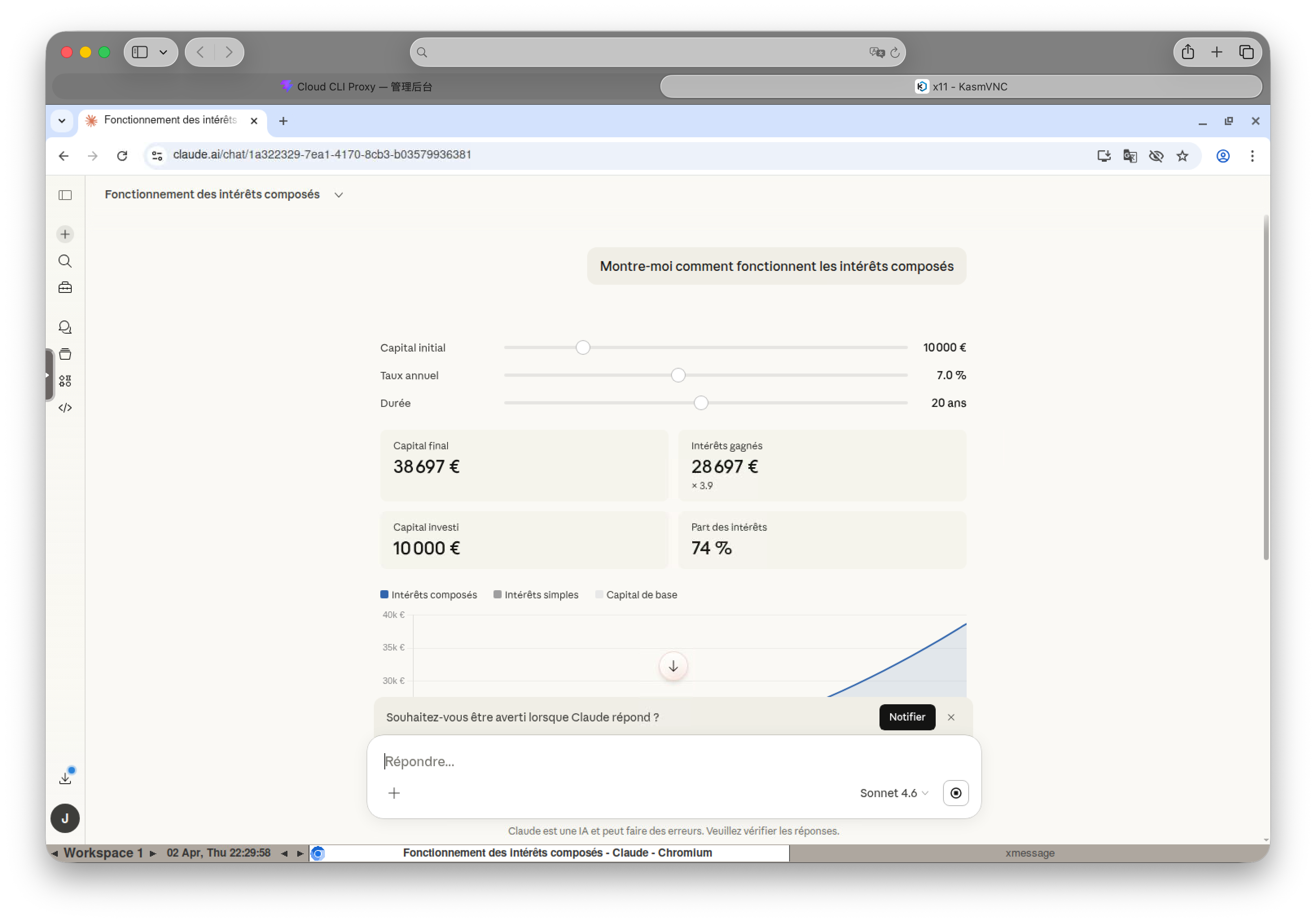
Task: Open code icon in Claude sidebar
Action: coord(65,408)
